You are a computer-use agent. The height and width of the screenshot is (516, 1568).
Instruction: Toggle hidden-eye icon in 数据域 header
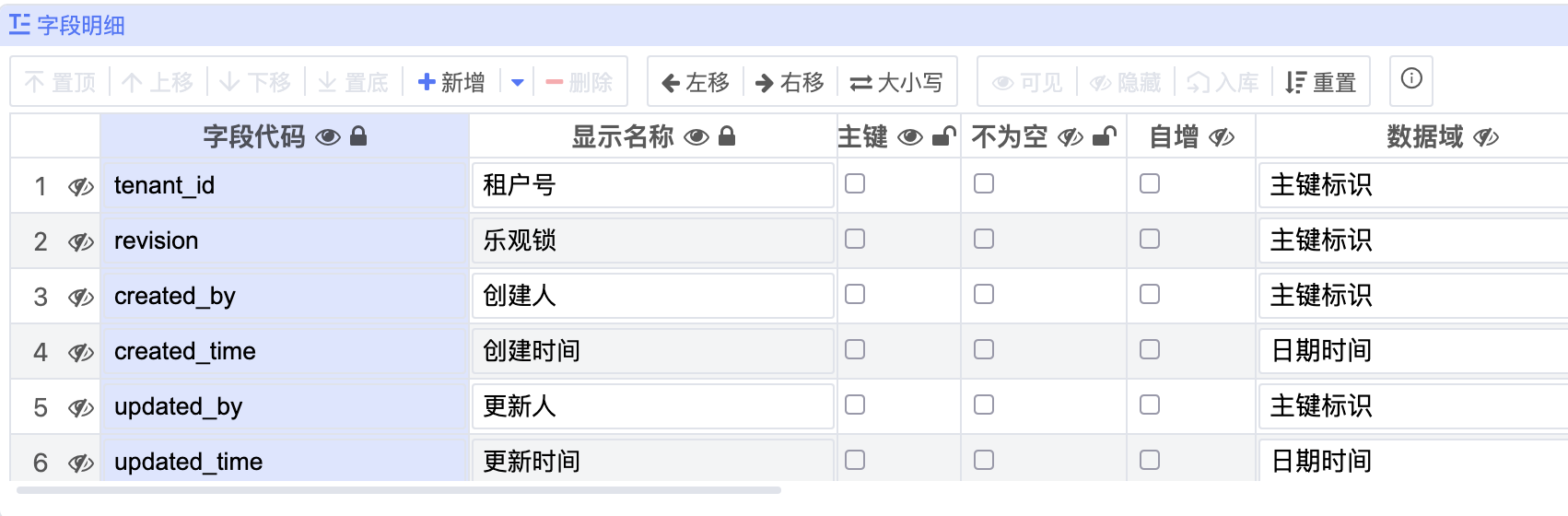(x=1486, y=137)
